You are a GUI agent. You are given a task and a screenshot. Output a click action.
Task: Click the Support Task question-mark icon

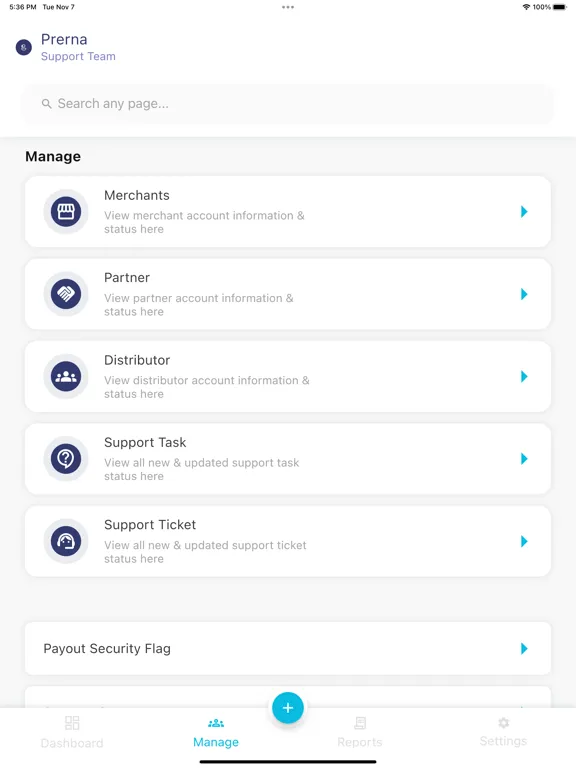click(66, 458)
